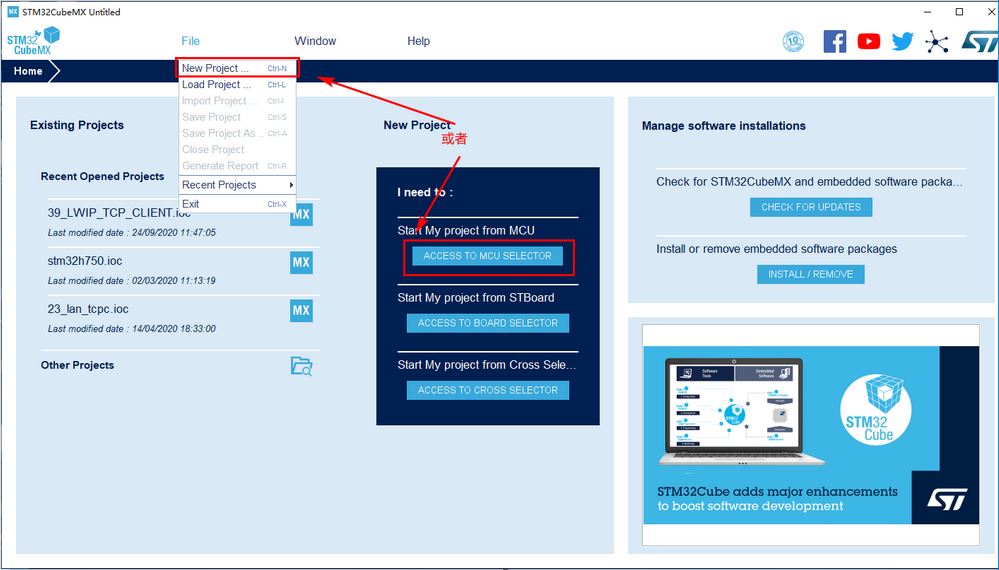Click INSTALL / REMOVE button
Viewport: 999px width, 570px height.
[810, 274]
